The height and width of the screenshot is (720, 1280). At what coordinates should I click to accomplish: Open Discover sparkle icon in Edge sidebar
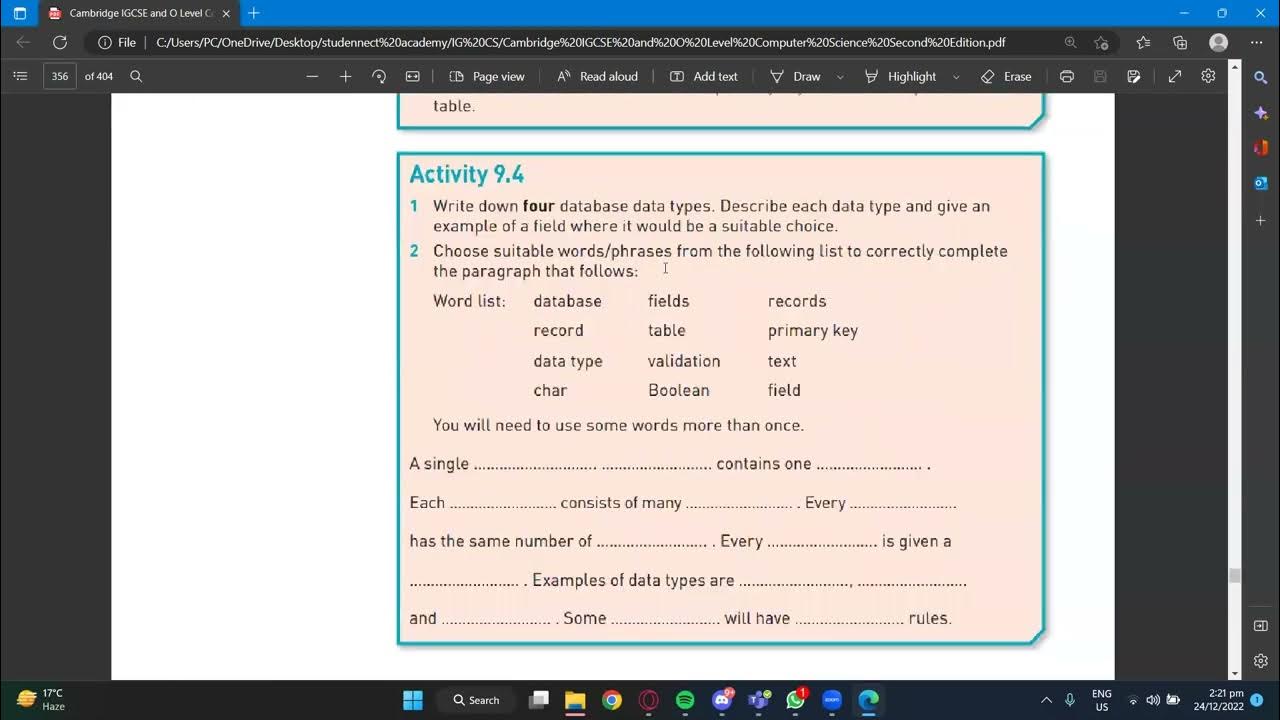coord(1261,113)
